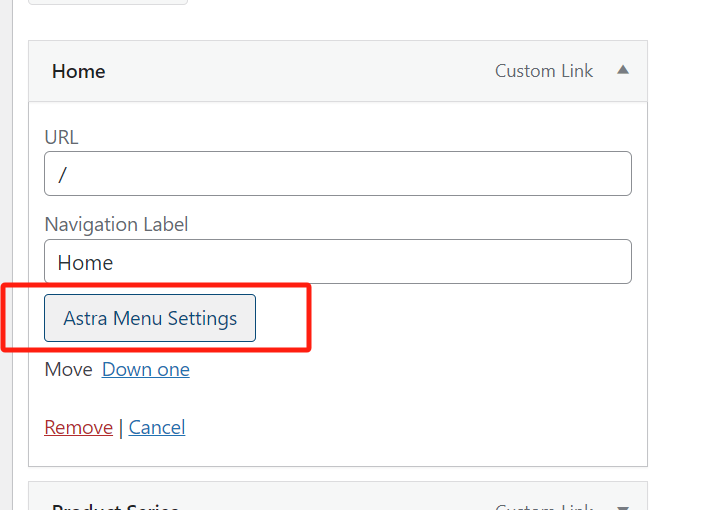Click the Home text in Navigation Label field
Image resolution: width=712 pixels, height=510 pixels.
(x=85, y=263)
